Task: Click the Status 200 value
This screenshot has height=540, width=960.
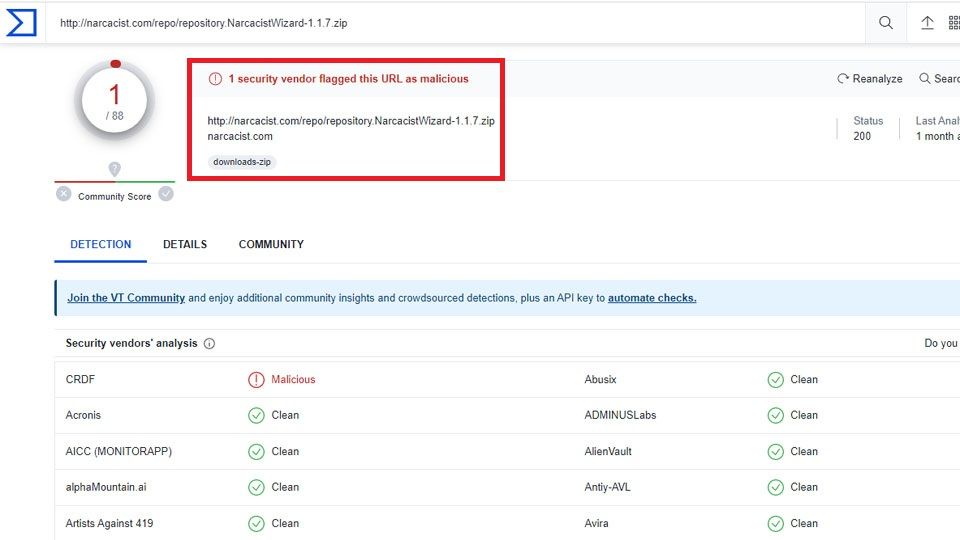Action: [862, 136]
